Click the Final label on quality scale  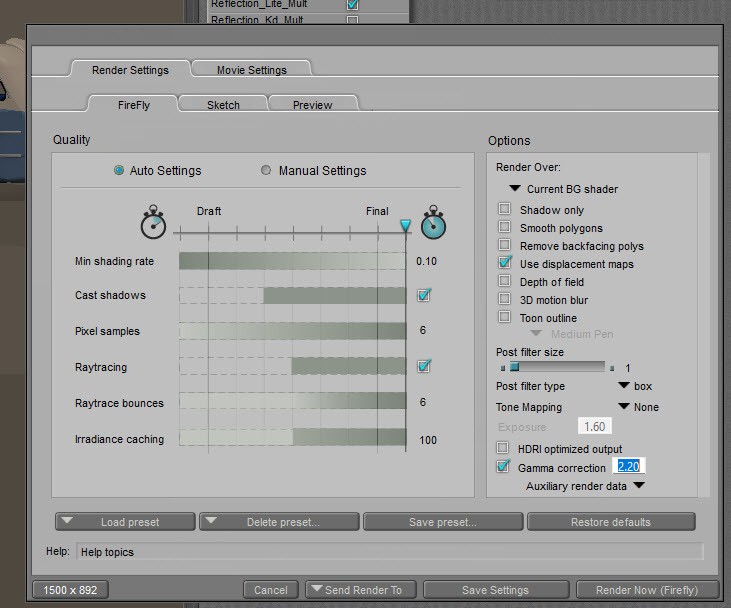pos(377,211)
